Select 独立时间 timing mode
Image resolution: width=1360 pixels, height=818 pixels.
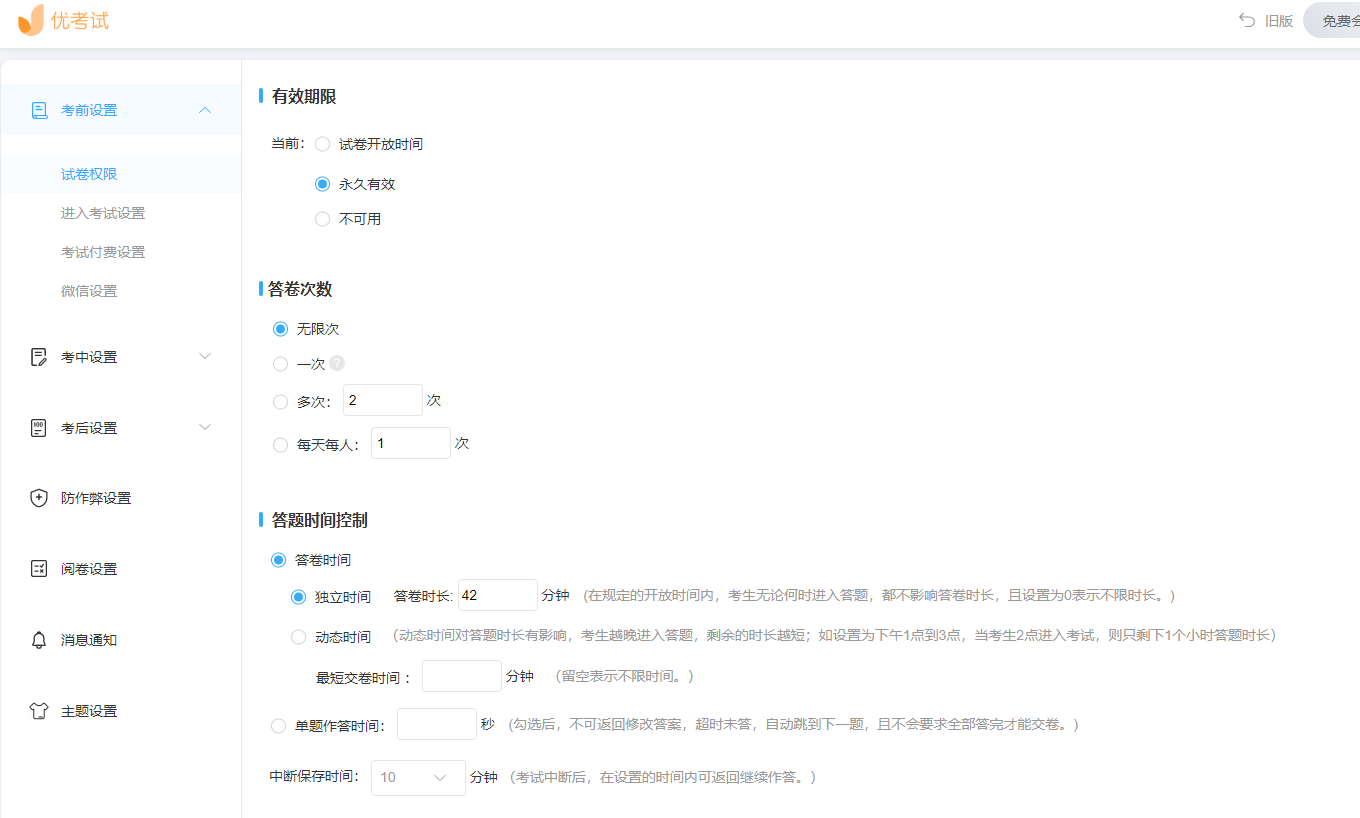[298, 597]
